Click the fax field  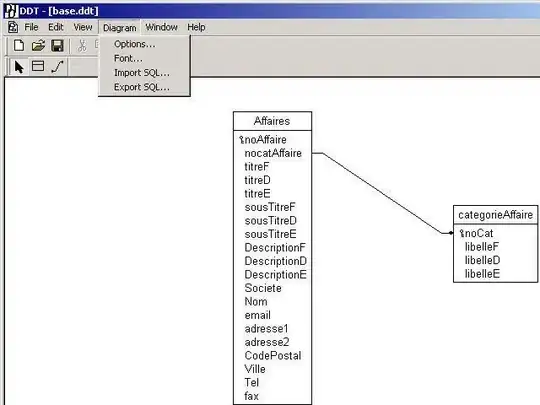pos(251,396)
